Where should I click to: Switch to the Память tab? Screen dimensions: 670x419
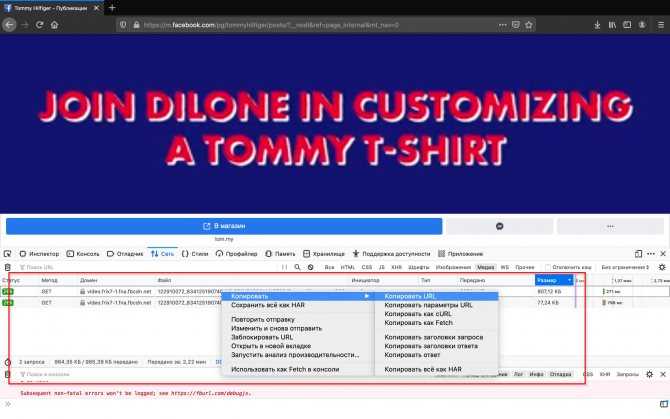pos(280,254)
